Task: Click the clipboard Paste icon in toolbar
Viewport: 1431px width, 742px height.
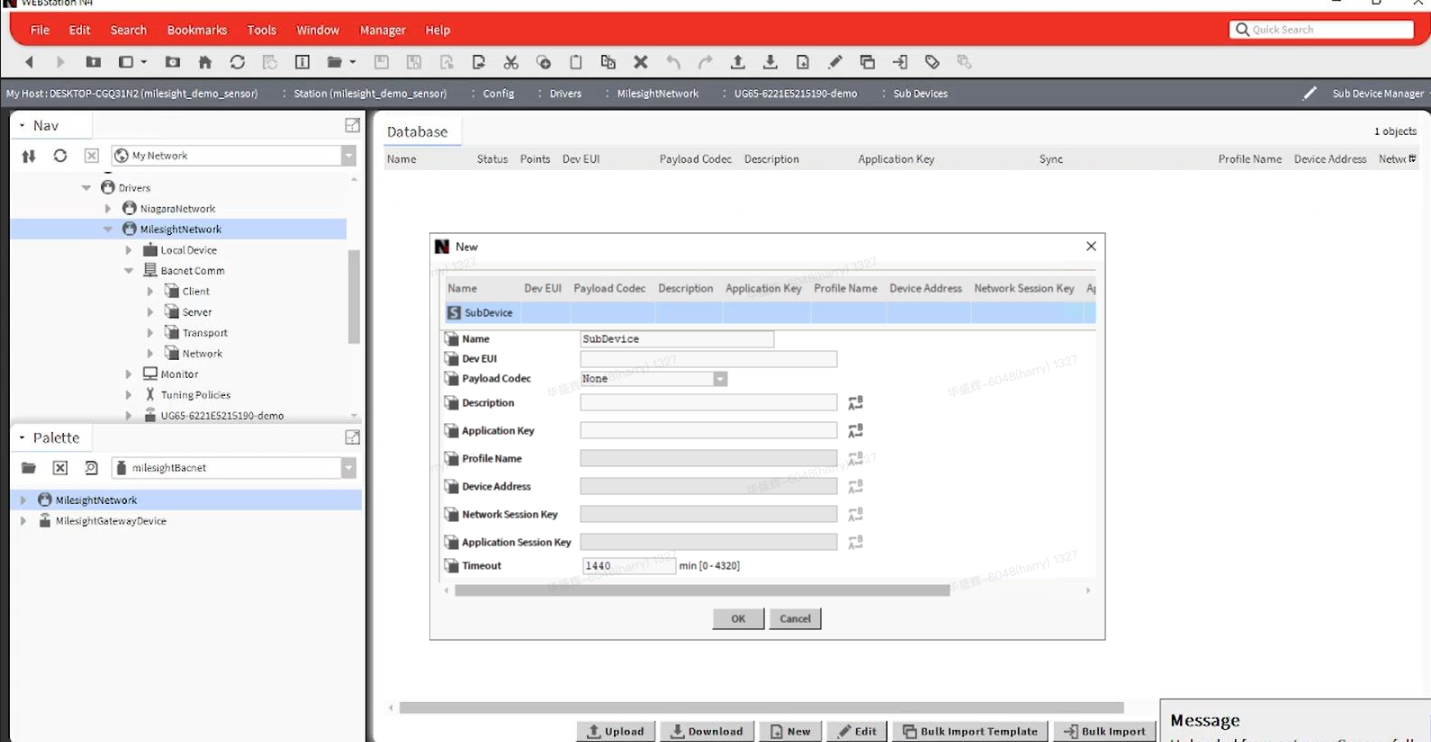Action: coord(576,62)
